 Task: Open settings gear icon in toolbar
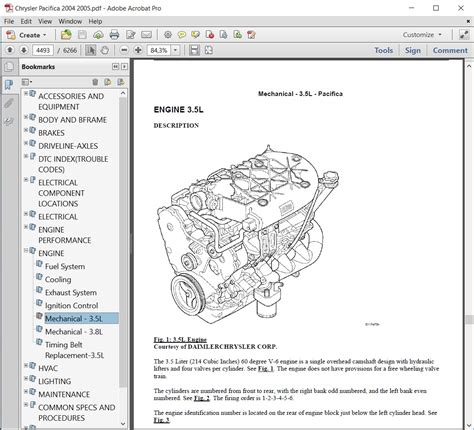(x=168, y=35)
